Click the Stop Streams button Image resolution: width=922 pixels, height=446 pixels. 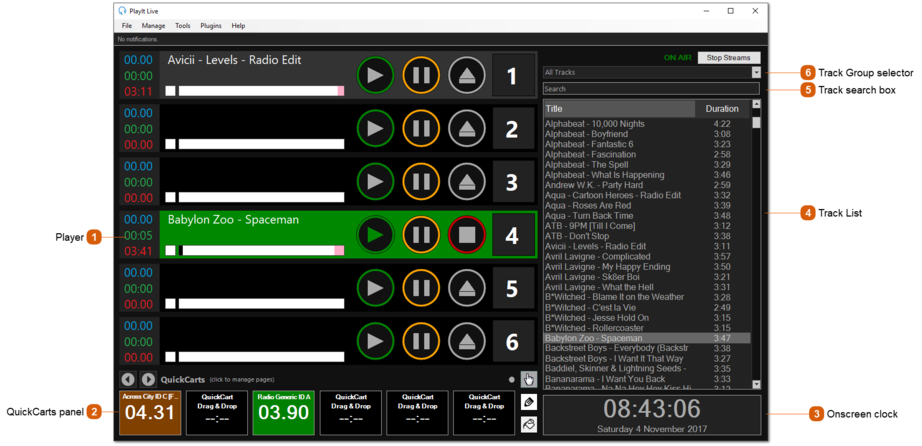(729, 58)
